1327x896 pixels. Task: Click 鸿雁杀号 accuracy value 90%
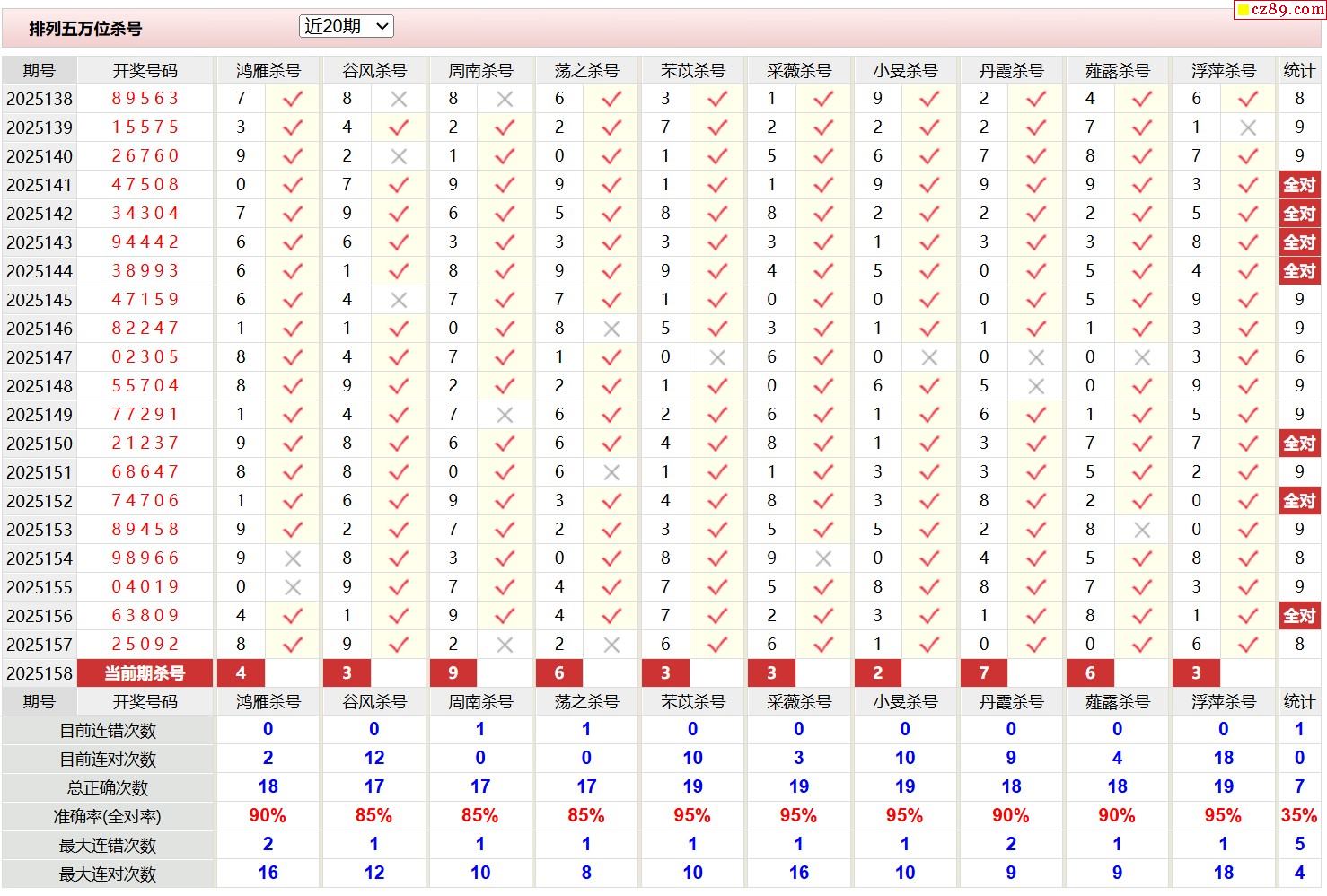(268, 816)
